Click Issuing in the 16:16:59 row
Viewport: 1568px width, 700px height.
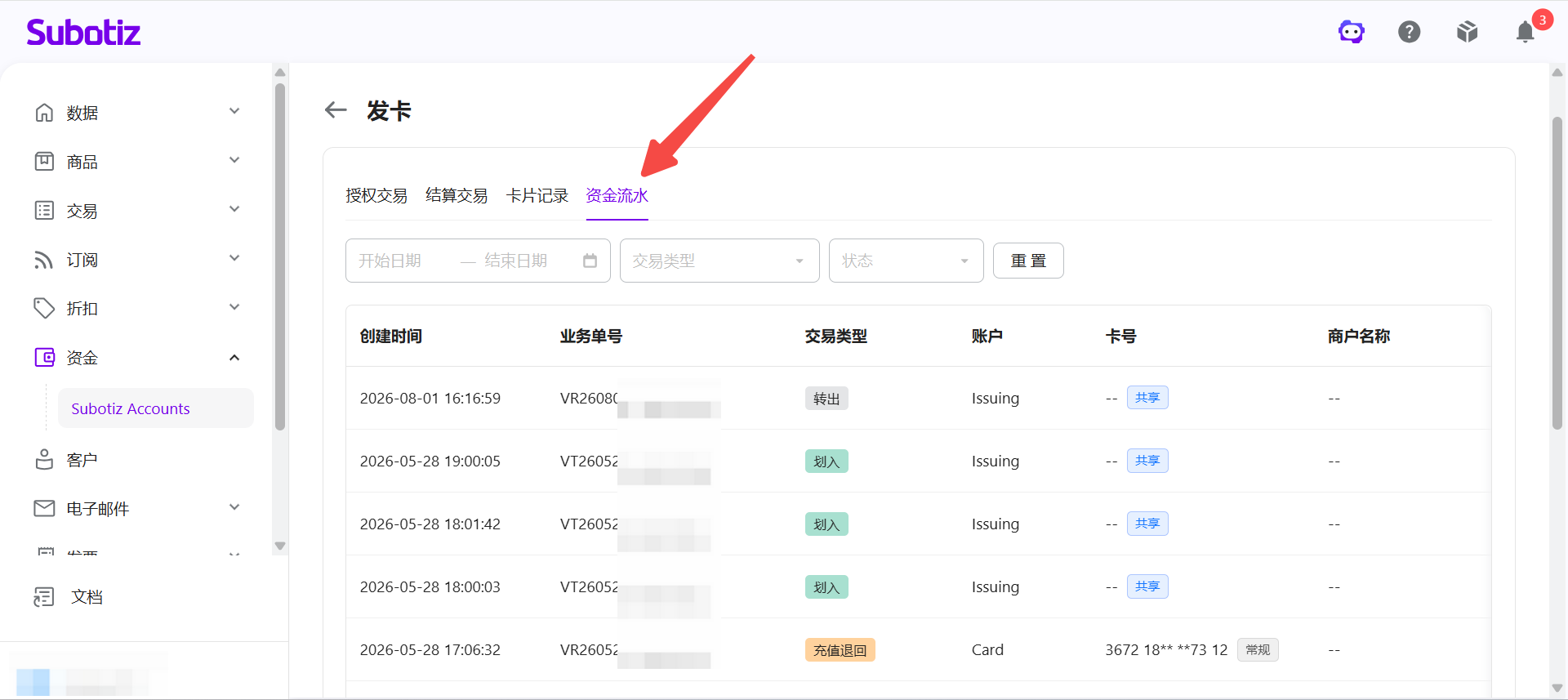[996, 399]
